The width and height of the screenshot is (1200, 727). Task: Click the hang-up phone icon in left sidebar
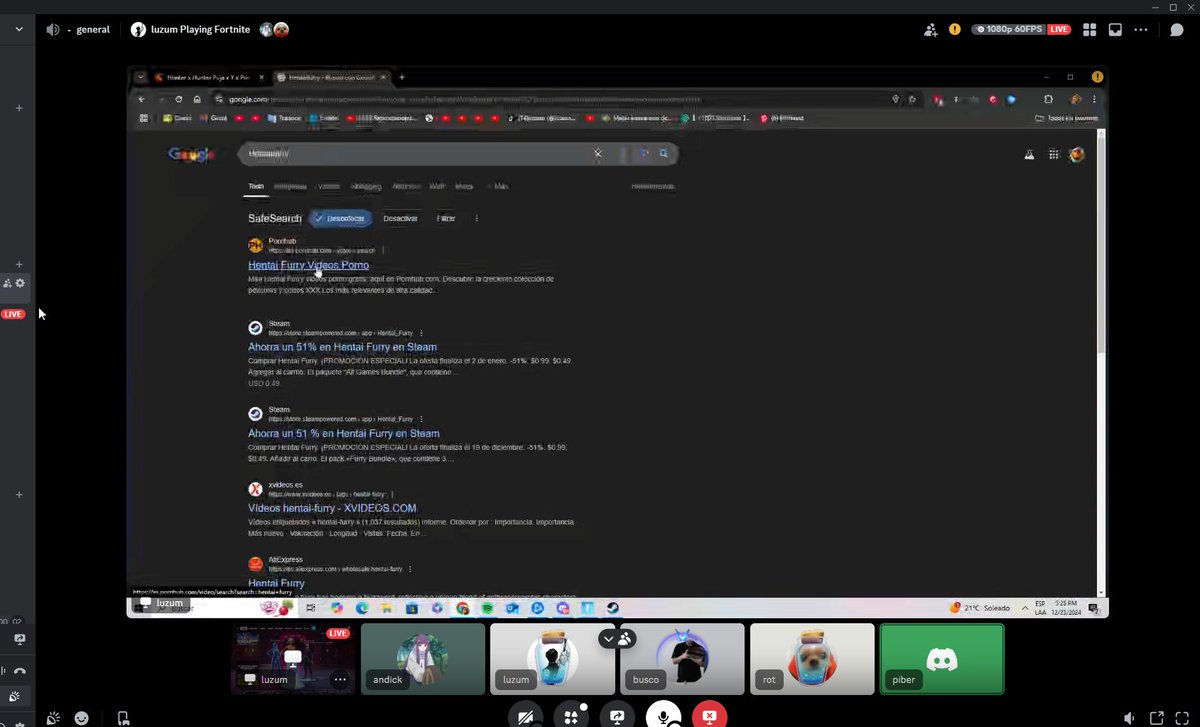[x=19, y=671]
